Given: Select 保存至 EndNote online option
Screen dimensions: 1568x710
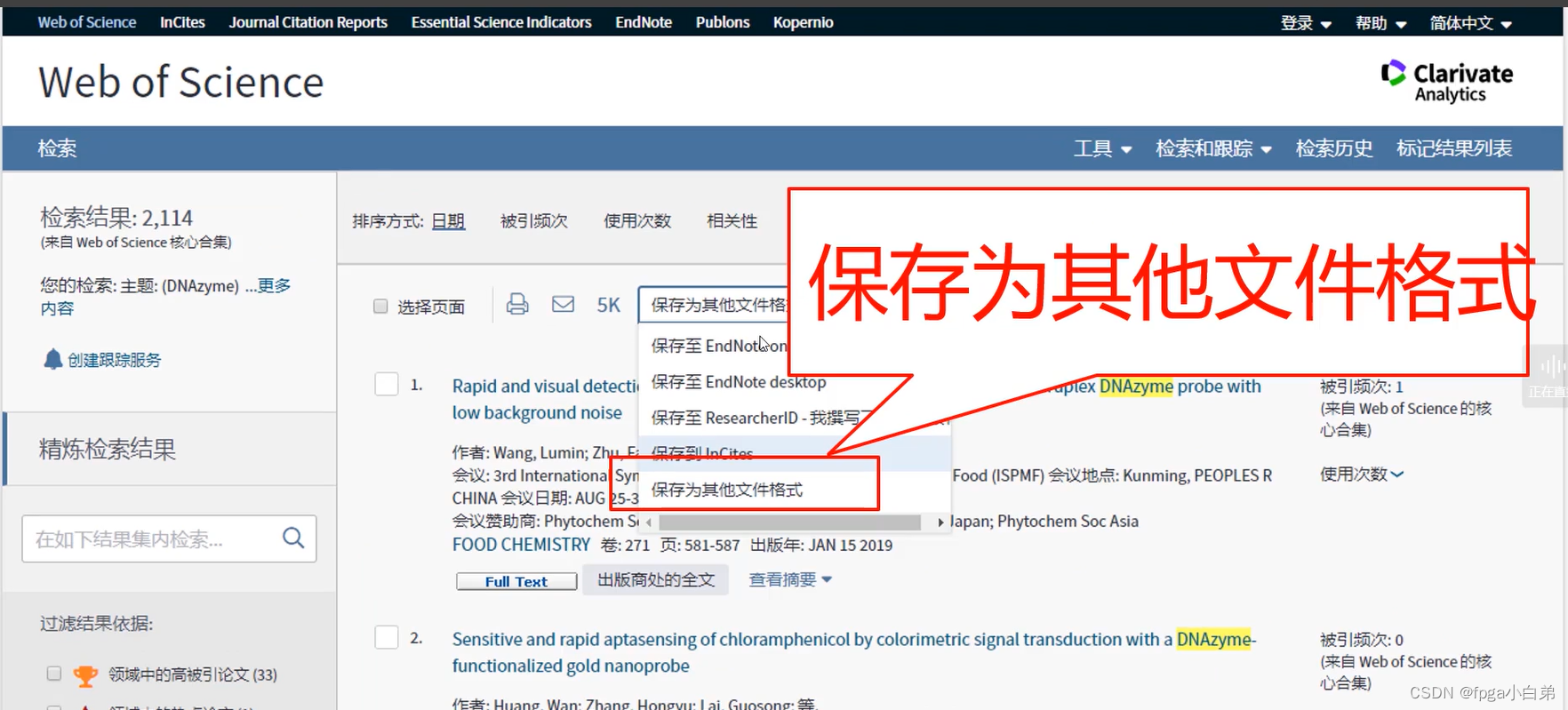Looking at the screenshot, I should 718,346.
